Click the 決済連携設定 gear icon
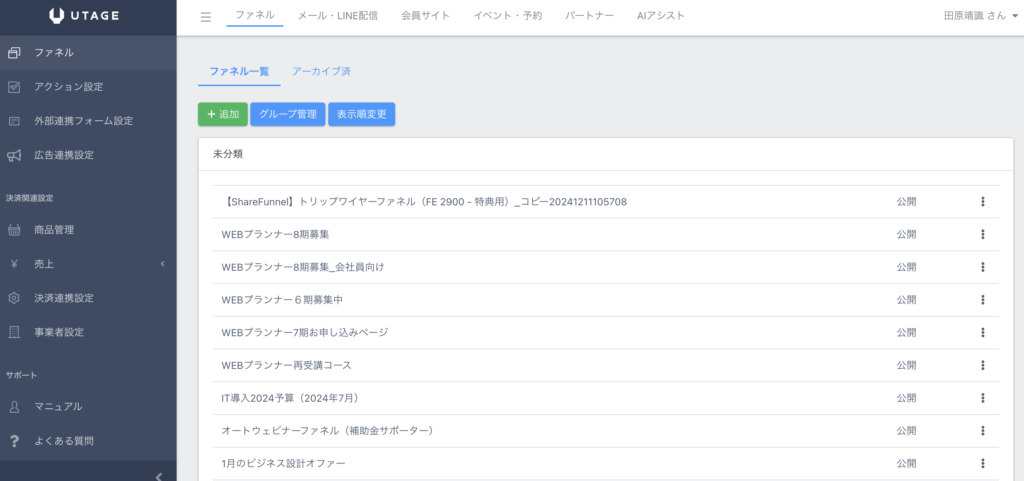Viewport: 1024px width, 481px height. point(14,298)
